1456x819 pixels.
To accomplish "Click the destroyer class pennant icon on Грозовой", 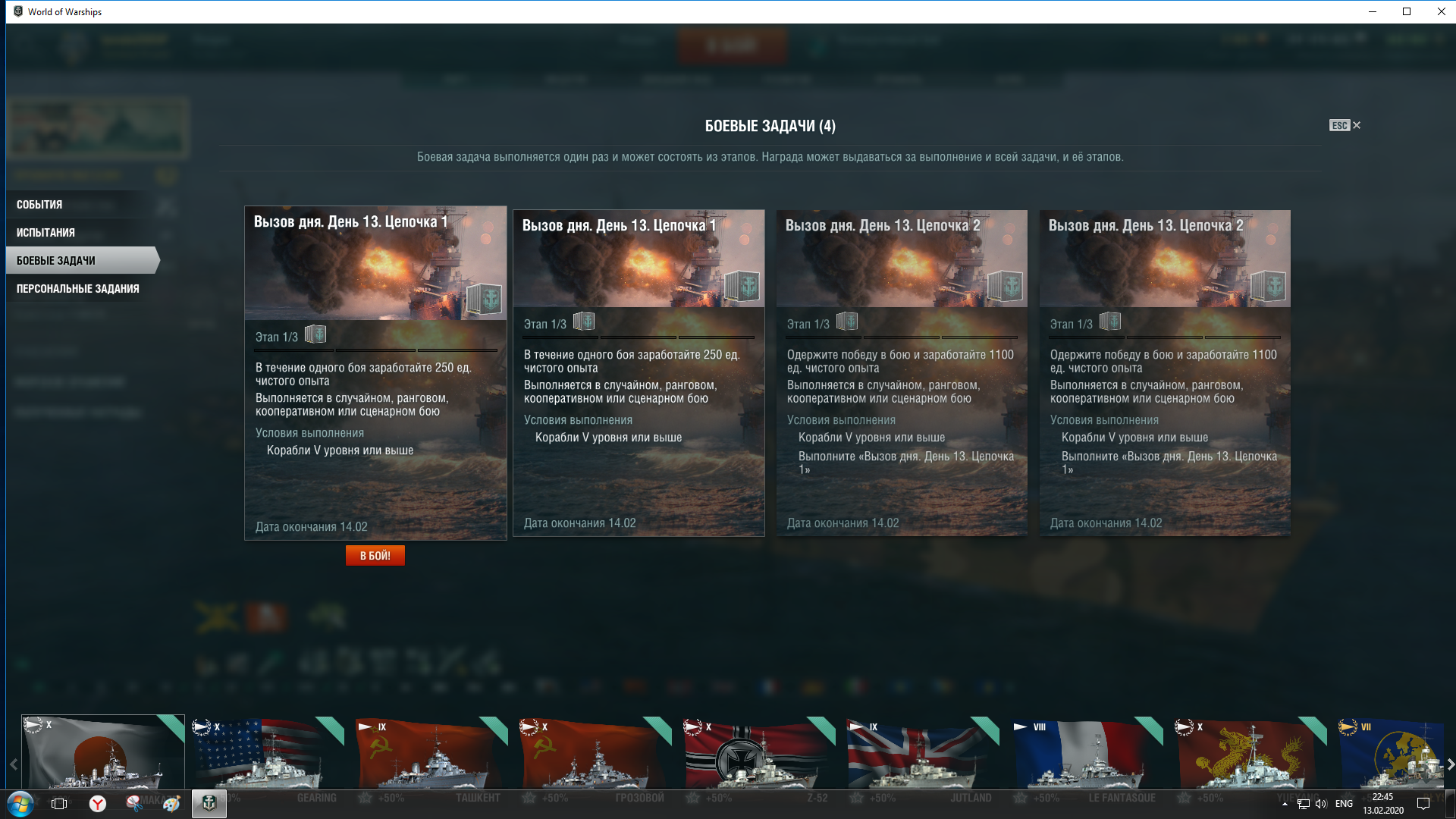I will coord(529,727).
